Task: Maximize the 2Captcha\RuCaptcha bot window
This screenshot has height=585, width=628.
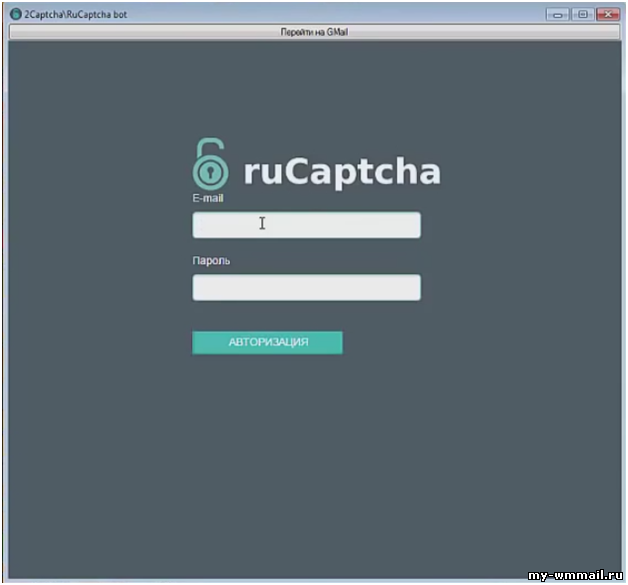Action: coord(583,15)
